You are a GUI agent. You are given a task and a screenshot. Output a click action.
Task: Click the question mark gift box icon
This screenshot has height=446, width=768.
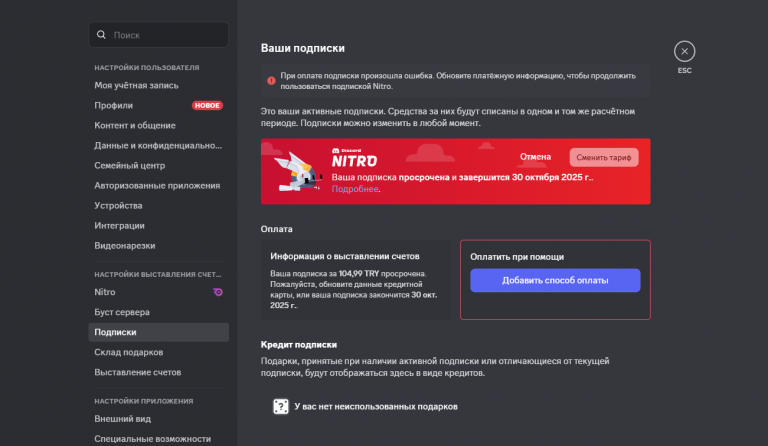(x=281, y=406)
